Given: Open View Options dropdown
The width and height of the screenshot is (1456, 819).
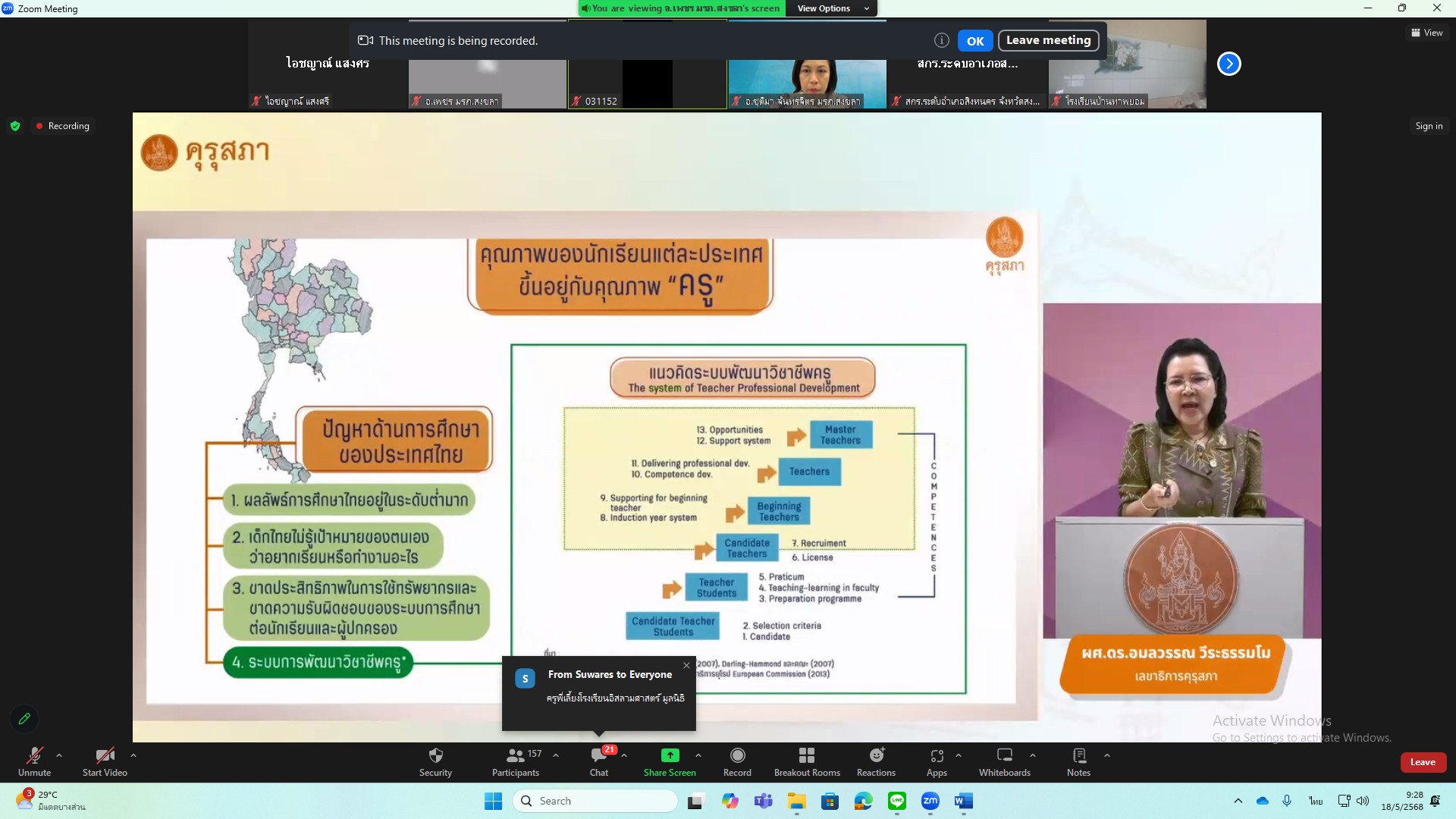Looking at the screenshot, I should (833, 8).
